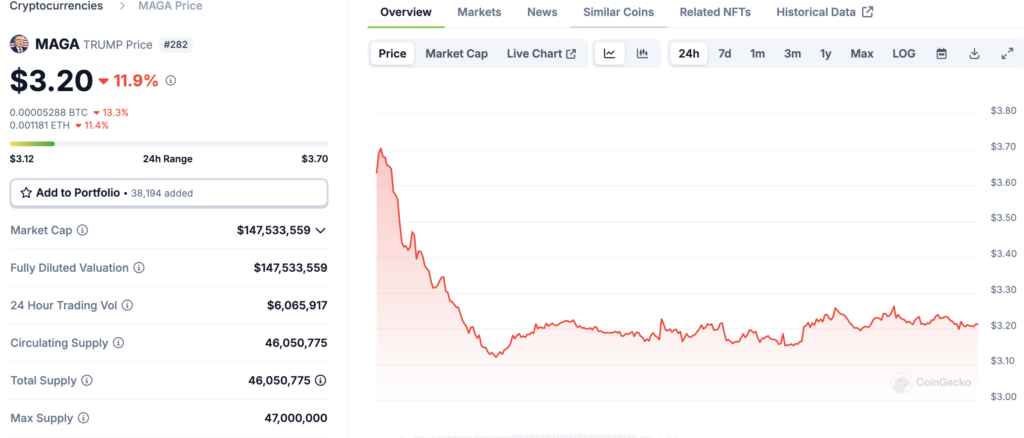This screenshot has width=1024, height=438.
Task: Download chart data icon
Action: tap(974, 54)
